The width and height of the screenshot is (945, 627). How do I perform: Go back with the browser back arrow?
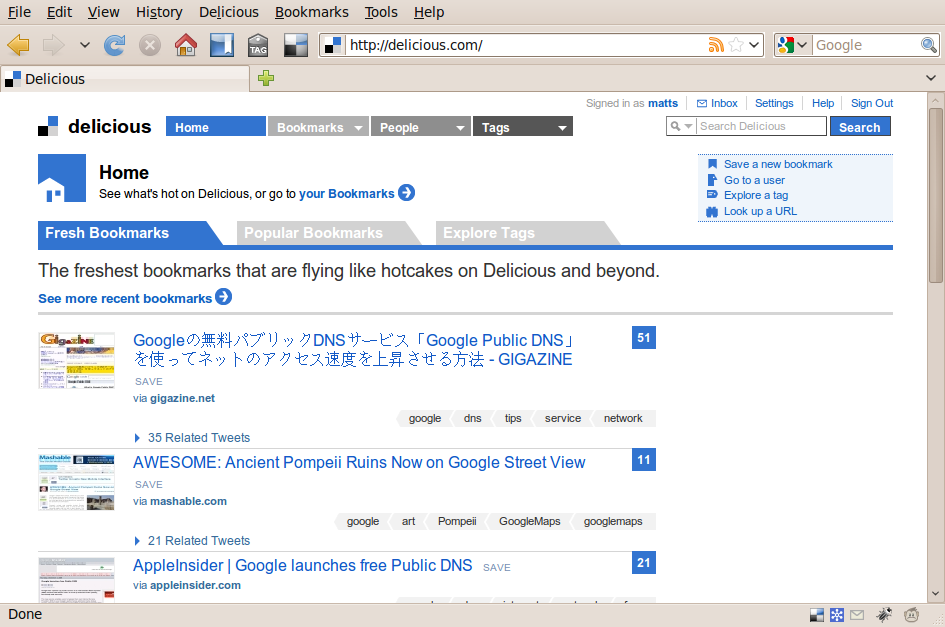pyautogui.click(x=19, y=45)
